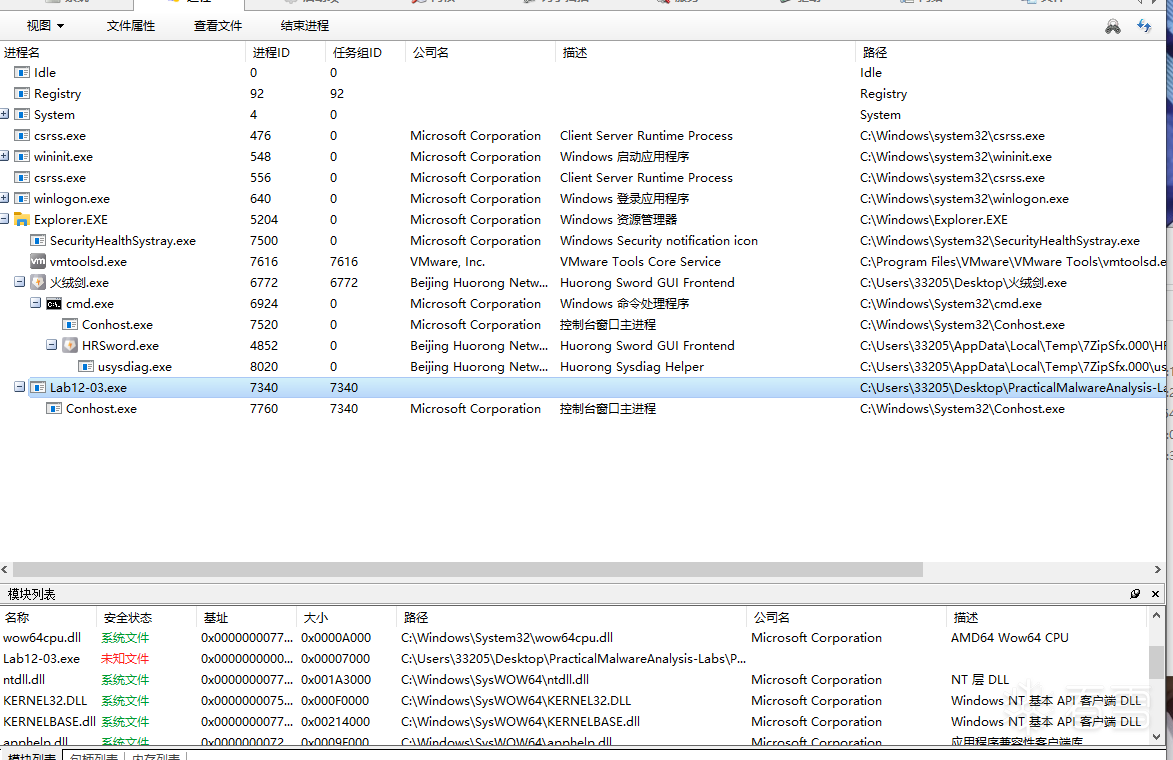This screenshot has height=760, width=1173.
Task: Collapse the cmd.exe tree node
Action: pos(35,302)
